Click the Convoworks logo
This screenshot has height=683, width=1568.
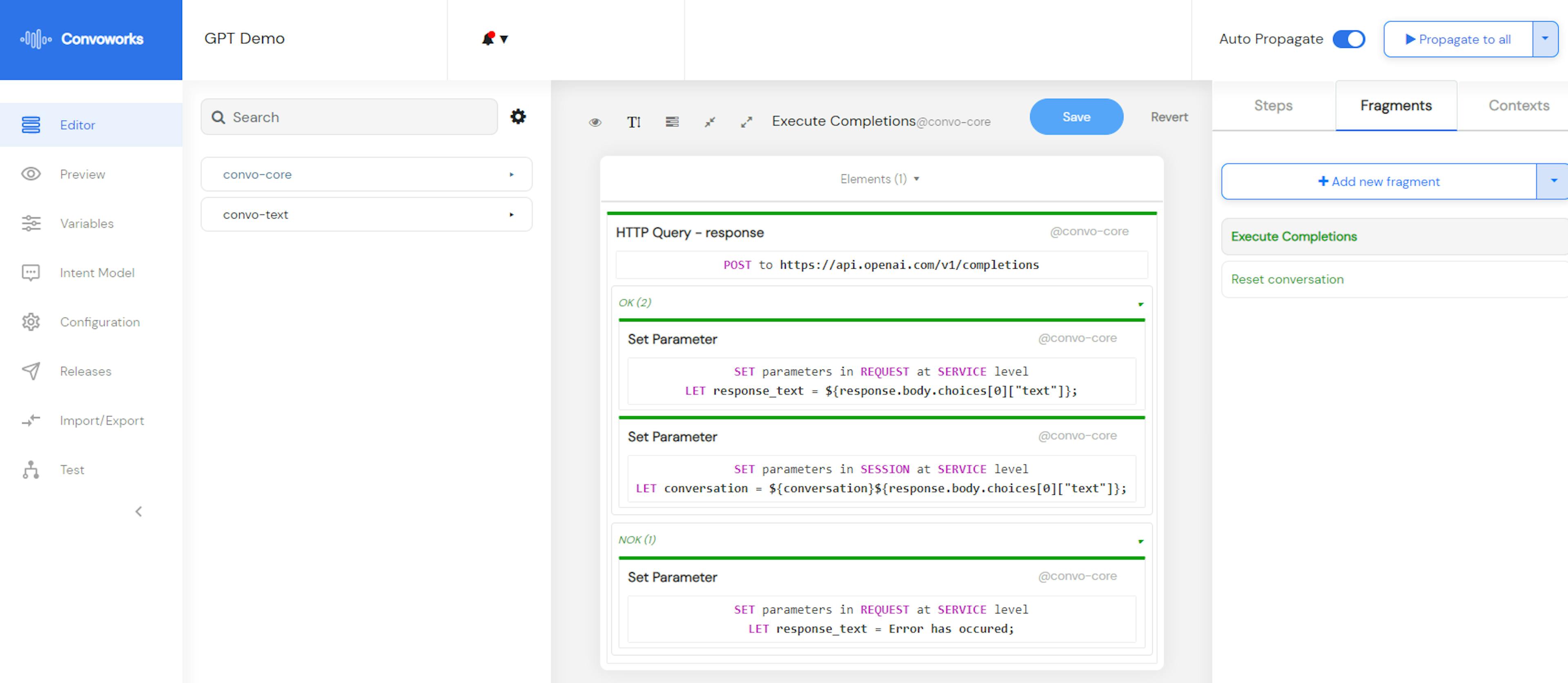82,39
